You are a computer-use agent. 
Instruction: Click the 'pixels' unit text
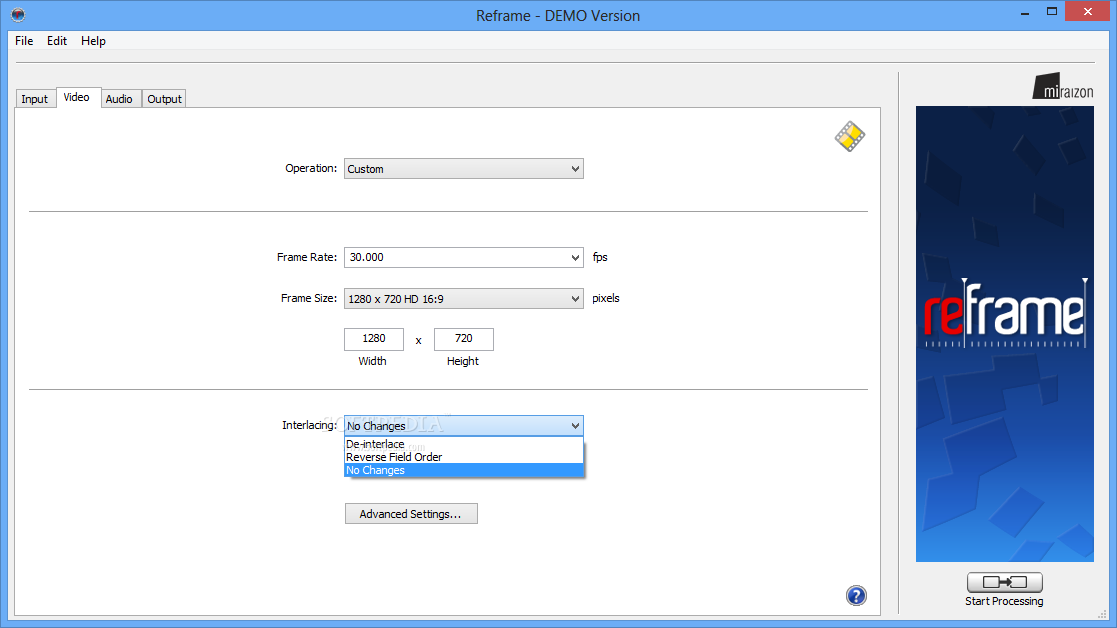(606, 298)
